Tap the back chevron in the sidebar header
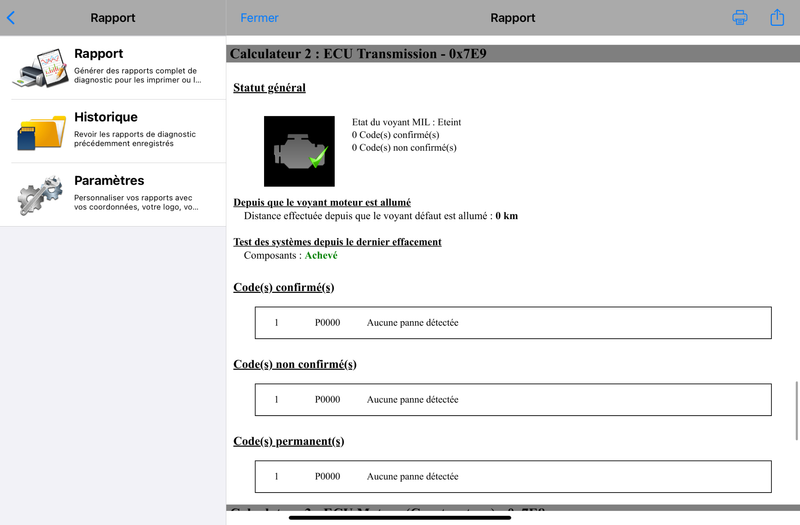Image resolution: width=800 pixels, height=525 pixels. (11, 18)
